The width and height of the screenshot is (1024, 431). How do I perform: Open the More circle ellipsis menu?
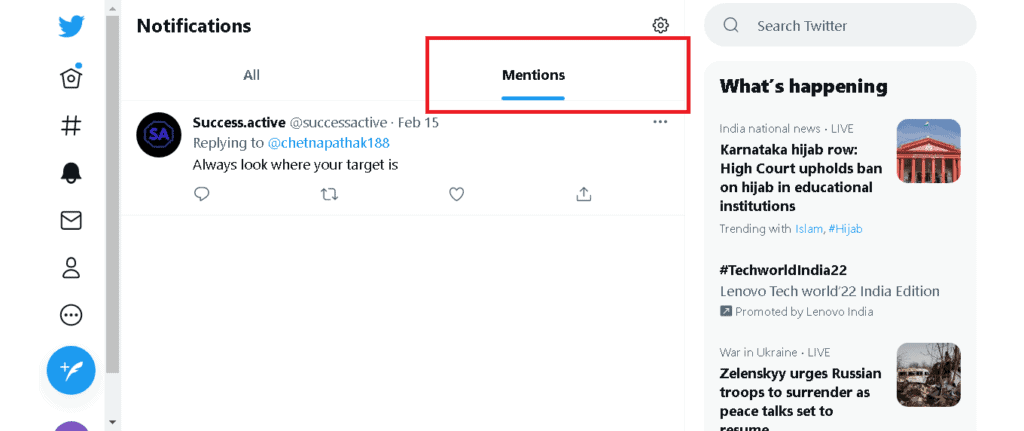pyautogui.click(x=71, y=316)
